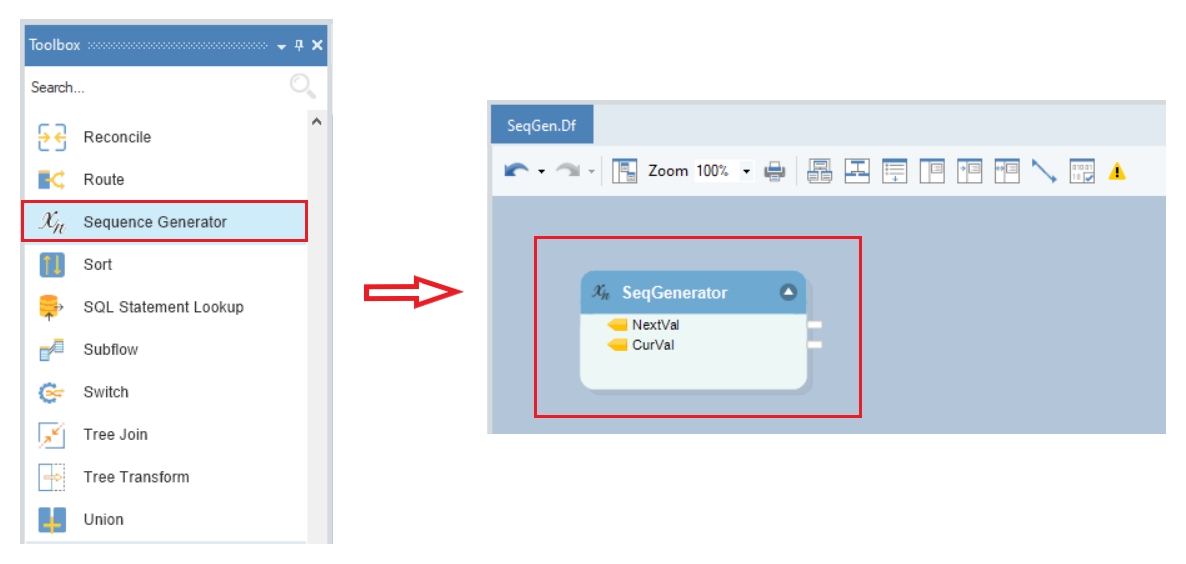The image size is (1186, 564).
Task: Close the Toolbox panel
Action: [317, 45]
